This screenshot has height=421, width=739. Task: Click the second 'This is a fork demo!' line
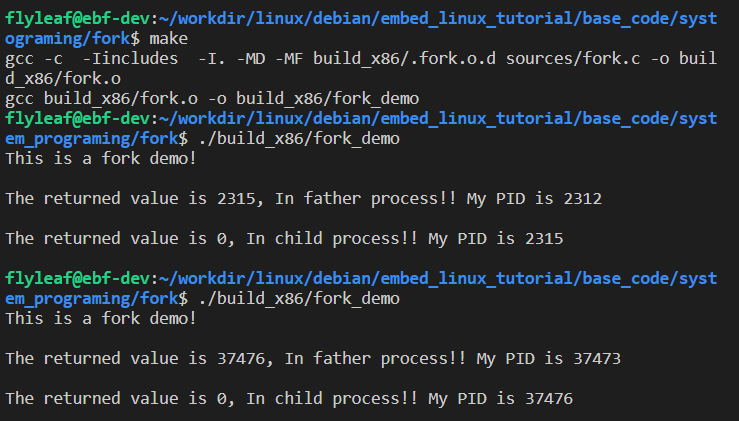[x=101, y=318]
